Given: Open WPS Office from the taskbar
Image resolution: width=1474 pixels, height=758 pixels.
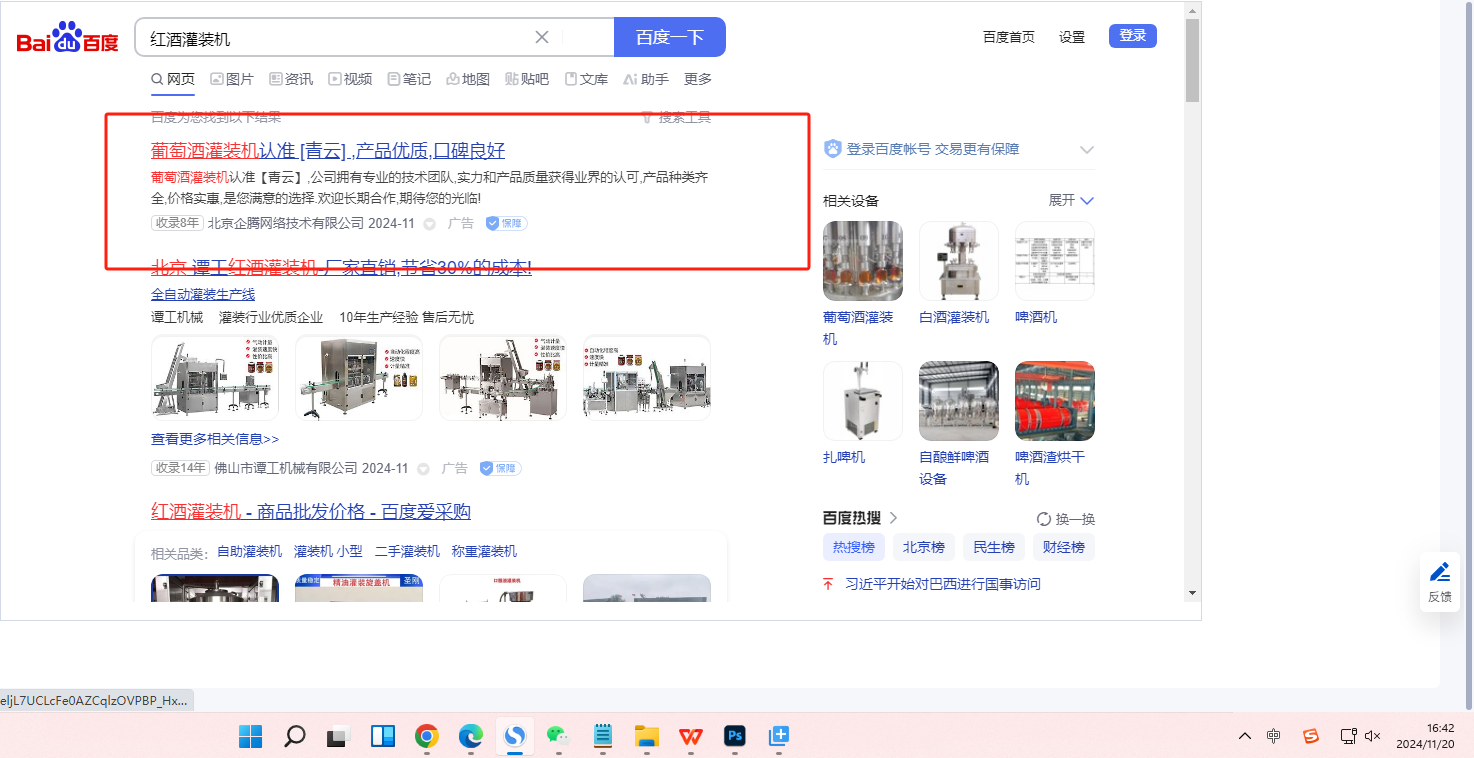Looking at the screenshot, I should 691,737.
